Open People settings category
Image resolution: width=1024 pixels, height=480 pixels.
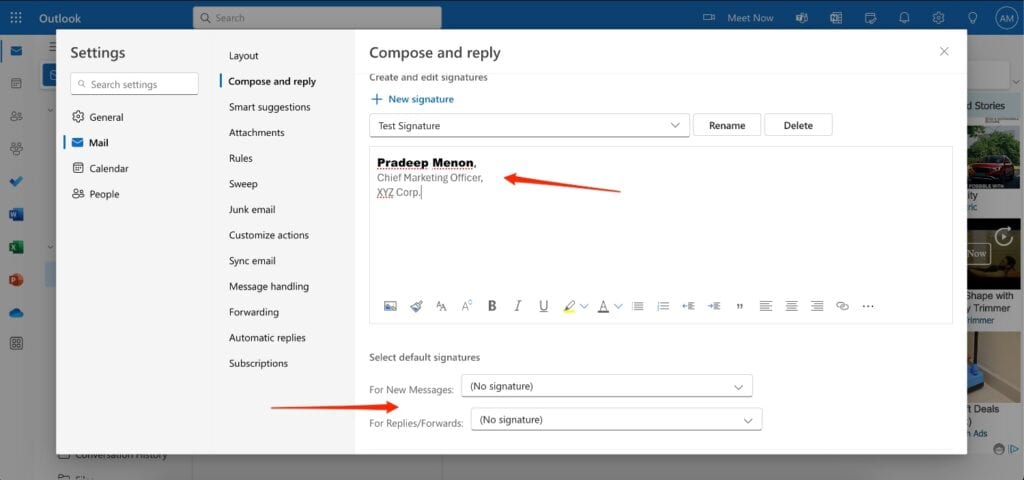95,194
